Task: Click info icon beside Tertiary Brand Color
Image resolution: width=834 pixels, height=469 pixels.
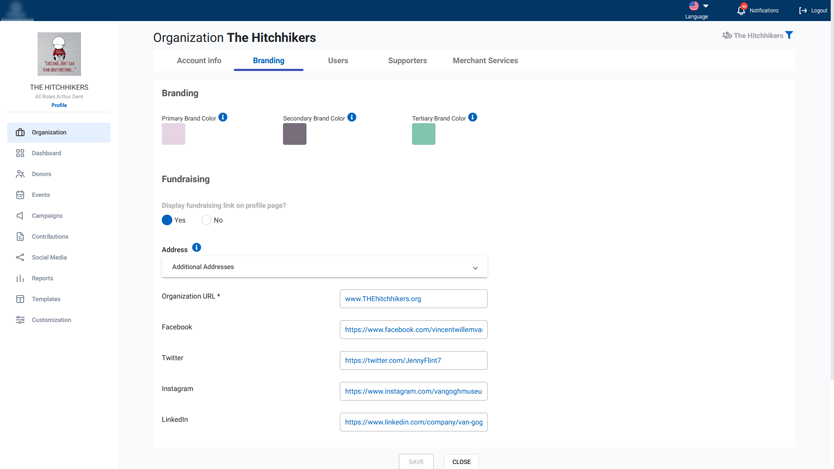Action: point(473,117)
